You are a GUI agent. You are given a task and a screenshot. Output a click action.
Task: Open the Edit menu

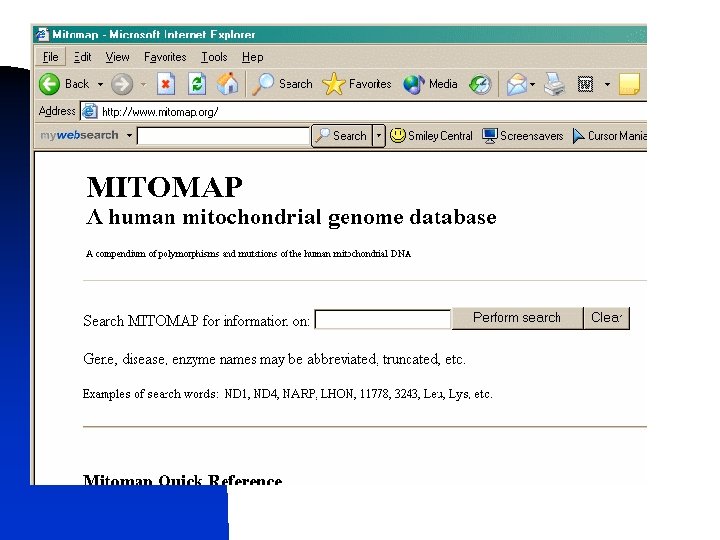(x=83, y=57)
